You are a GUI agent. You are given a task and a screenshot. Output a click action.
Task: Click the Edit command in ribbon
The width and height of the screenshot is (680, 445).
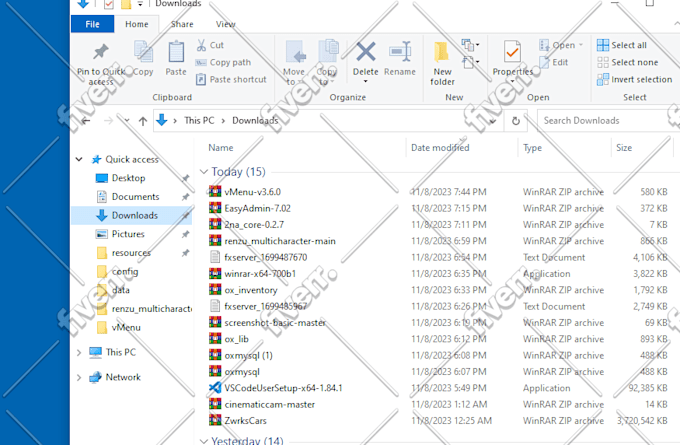point(553,62)
